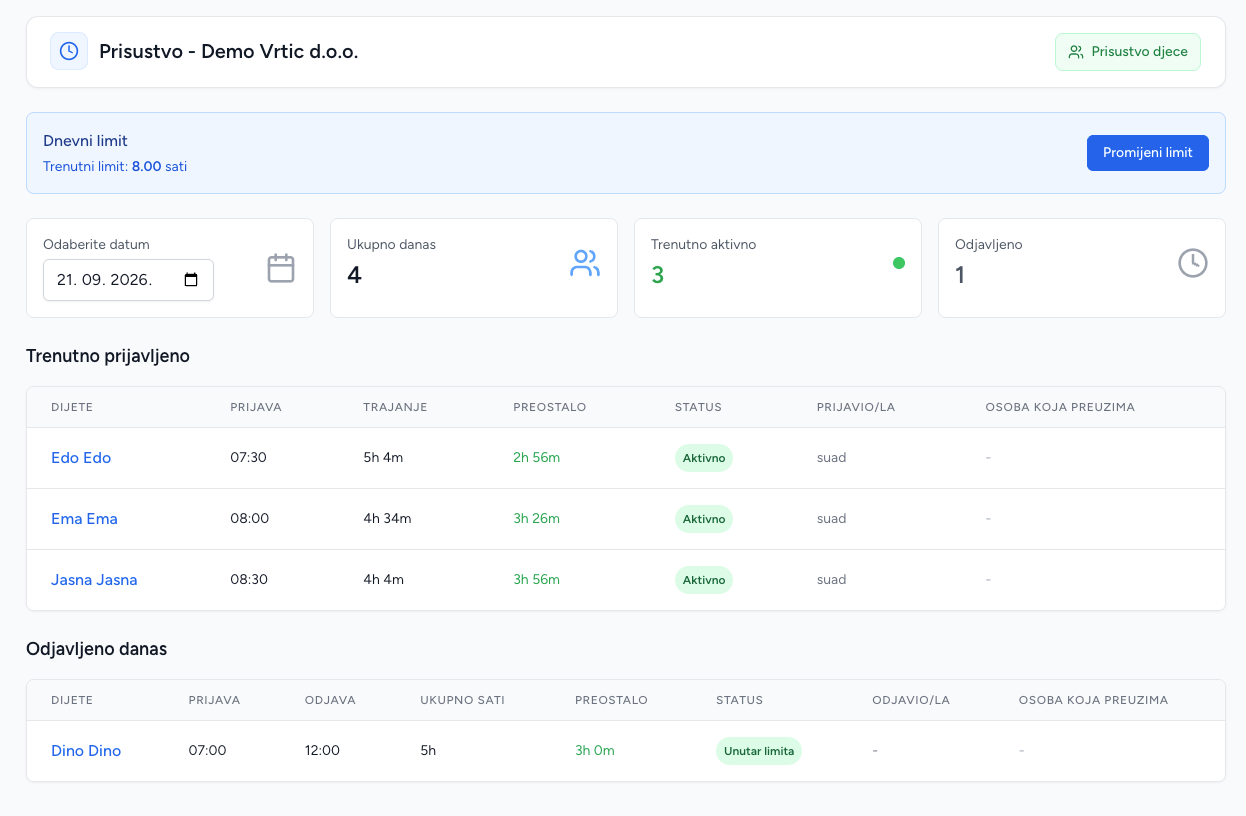Click the clock icon beside Prisustvo title
The image size is (1246, 816).
[x=69, y=51]
